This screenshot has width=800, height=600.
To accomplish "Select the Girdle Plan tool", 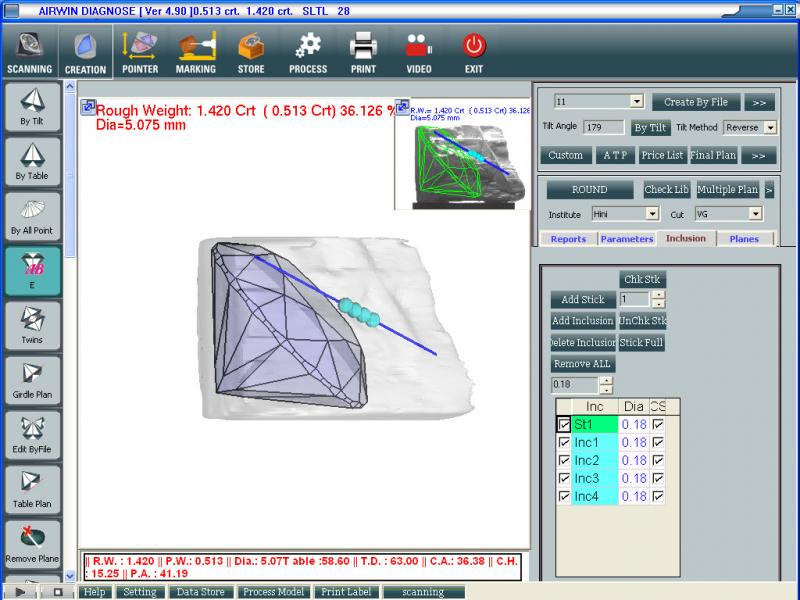I will coord(33,379).
